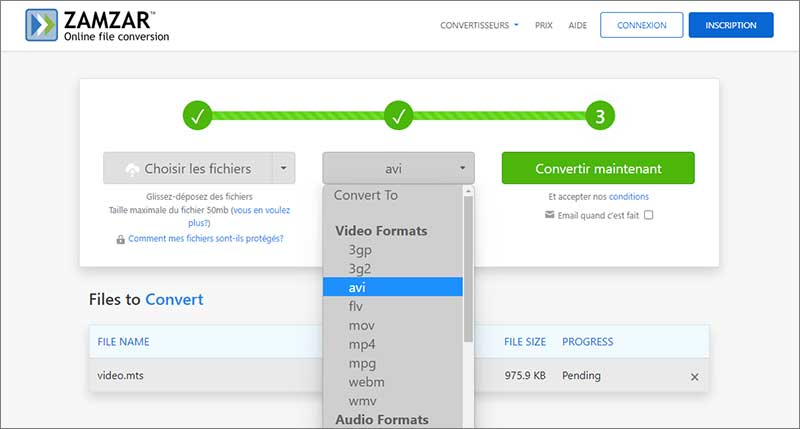This screenshot has height=429, width=800.
Task: Open the conditions link
Action: coord(628,197)
